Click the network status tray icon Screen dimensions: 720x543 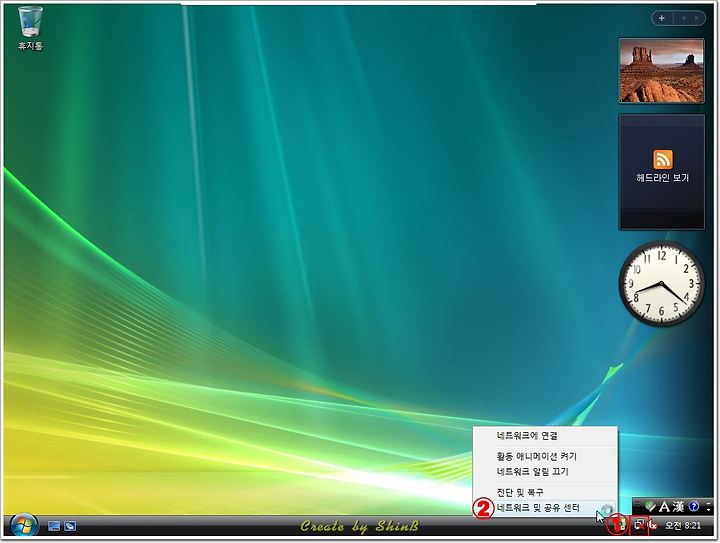pos(639,525)
